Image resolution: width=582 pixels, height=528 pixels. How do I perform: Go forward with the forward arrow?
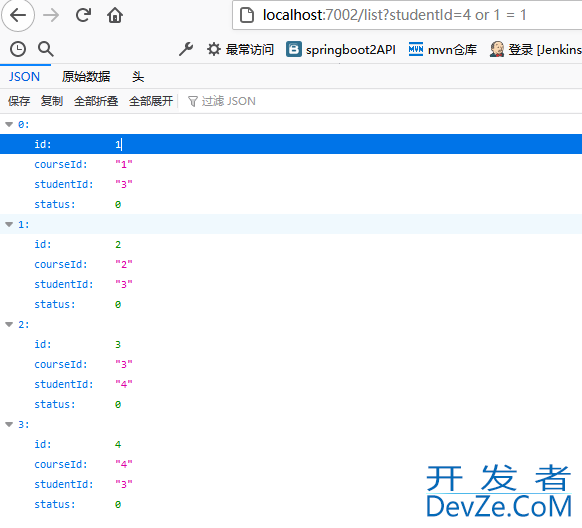pos(51,15)
